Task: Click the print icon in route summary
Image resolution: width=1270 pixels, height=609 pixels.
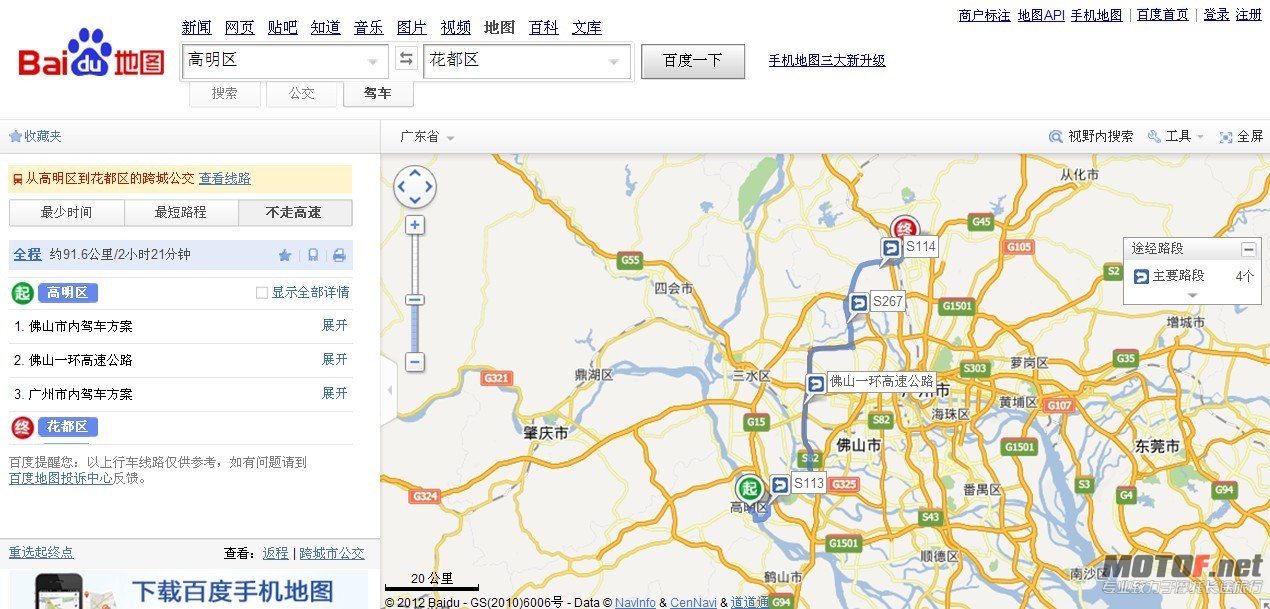Action: (339, 256)
